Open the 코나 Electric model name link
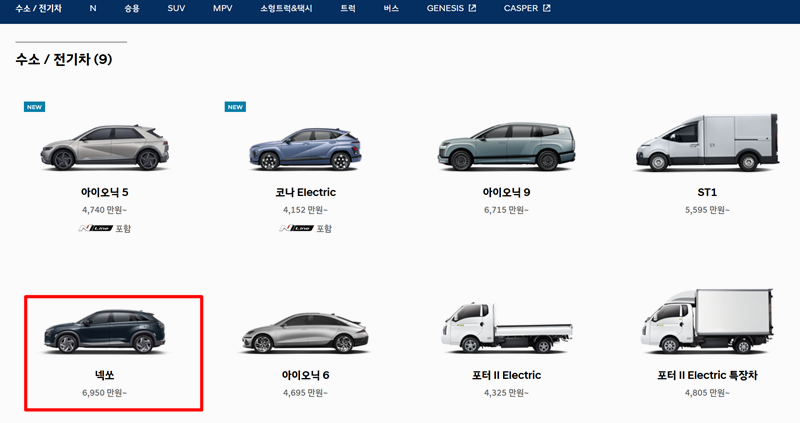Screen dimensions: 800x423 [305, 192]
